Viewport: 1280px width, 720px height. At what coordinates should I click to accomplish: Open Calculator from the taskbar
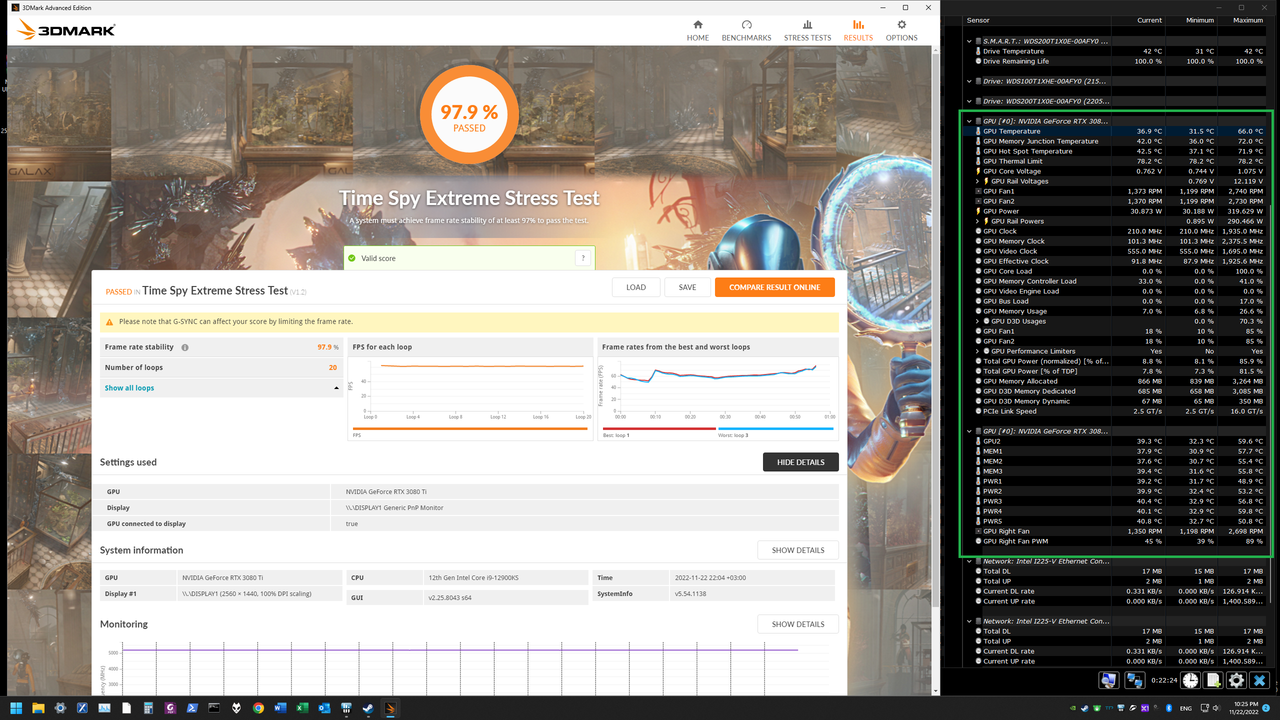[x=148, y=708]
